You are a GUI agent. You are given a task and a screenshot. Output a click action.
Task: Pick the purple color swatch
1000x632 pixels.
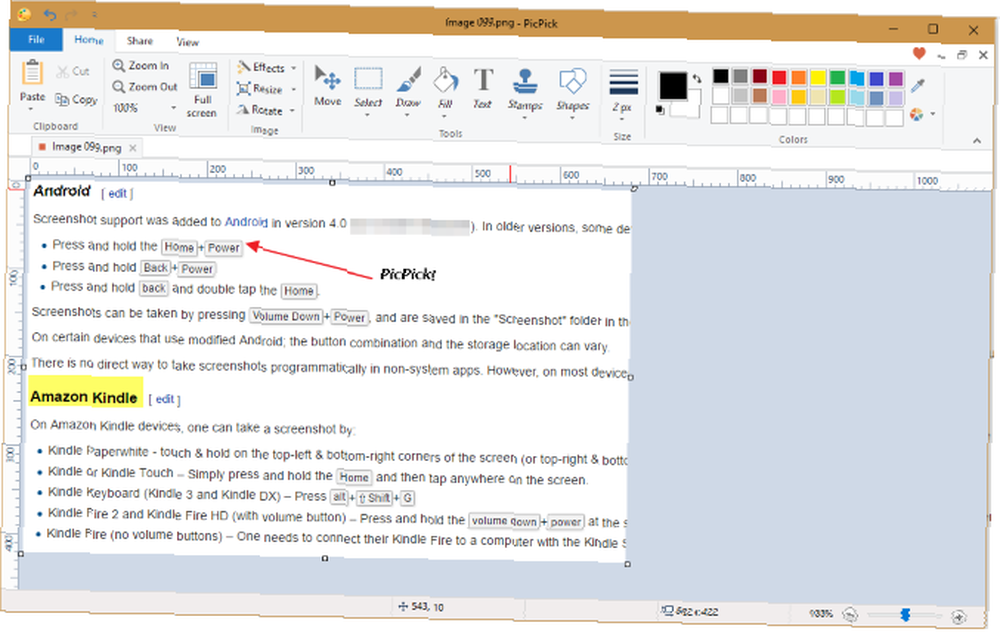[x=896, y=78]
